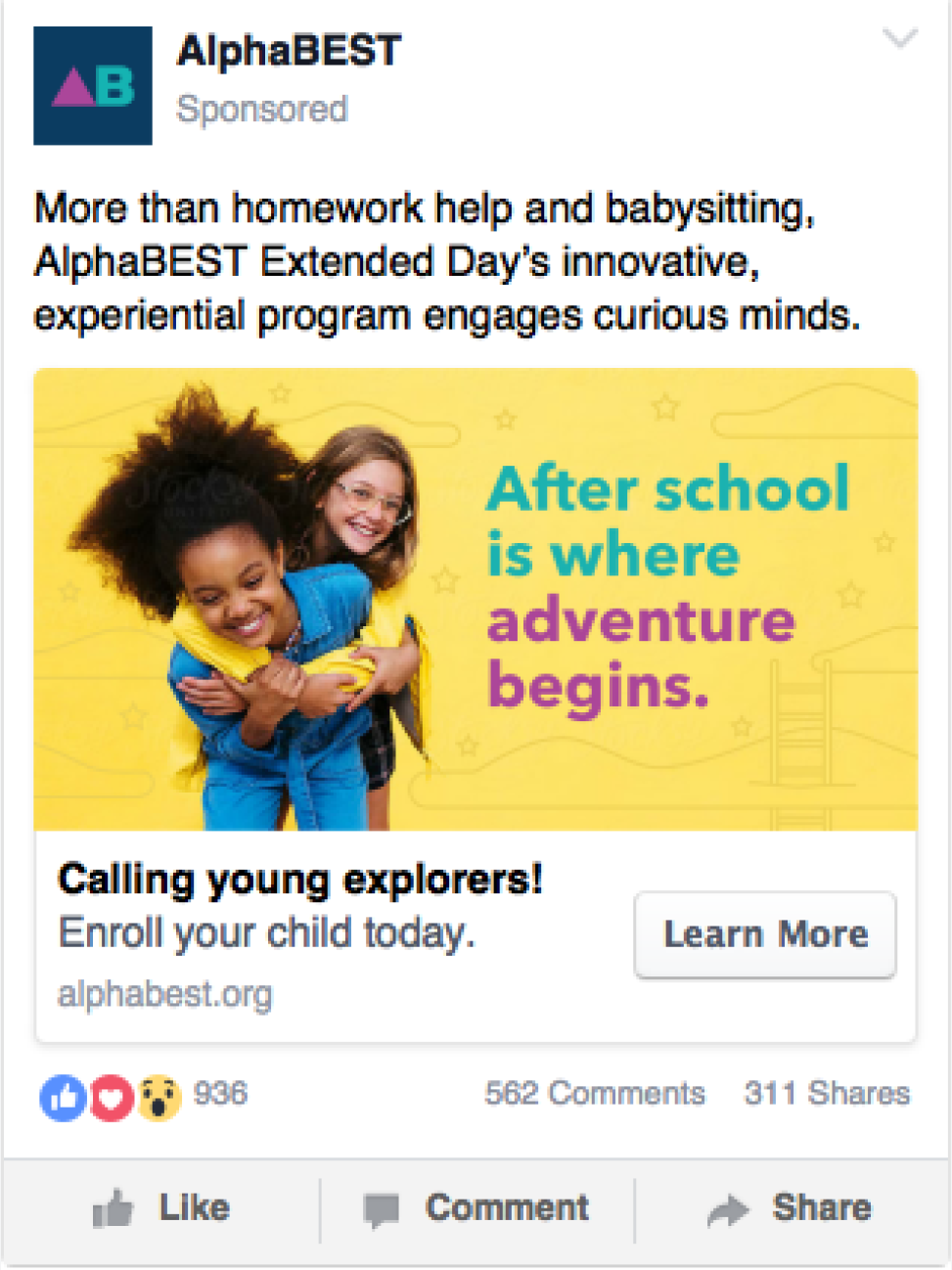Open the AlphaBEST page name link
Image resolution: width=952 pixels, height=1270 pixels.
click(x=289, y=51)
